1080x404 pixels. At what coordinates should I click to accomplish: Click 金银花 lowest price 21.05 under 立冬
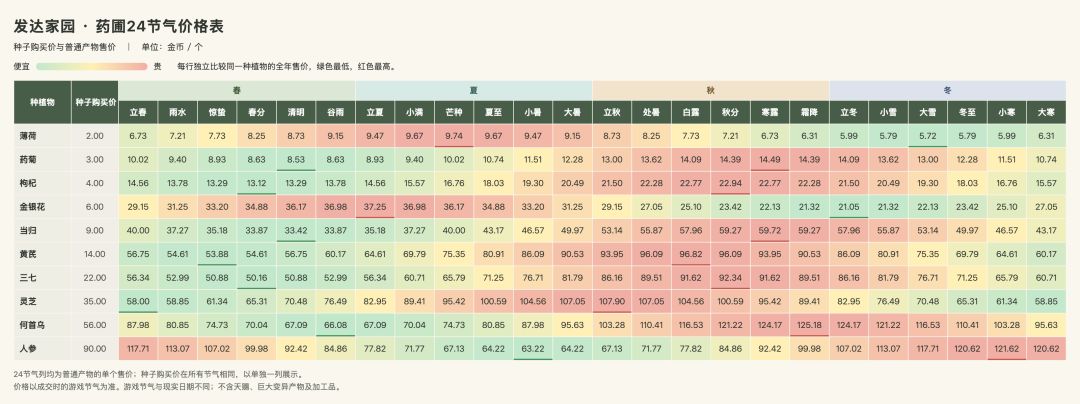(849, 206)
